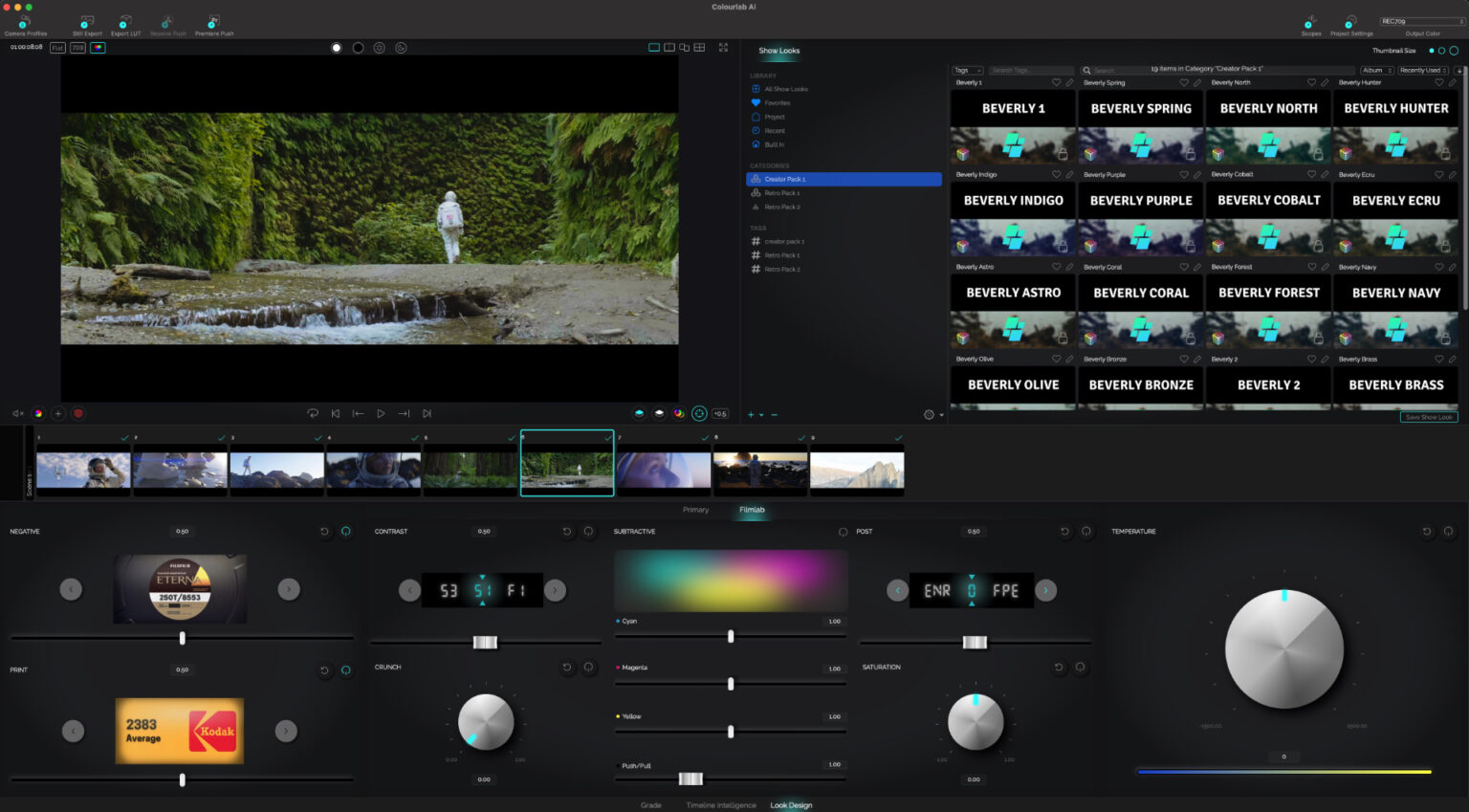1469x812 pixels.
Task: Jump to last clip with skip-end icon
Action: tap(427, 413)
